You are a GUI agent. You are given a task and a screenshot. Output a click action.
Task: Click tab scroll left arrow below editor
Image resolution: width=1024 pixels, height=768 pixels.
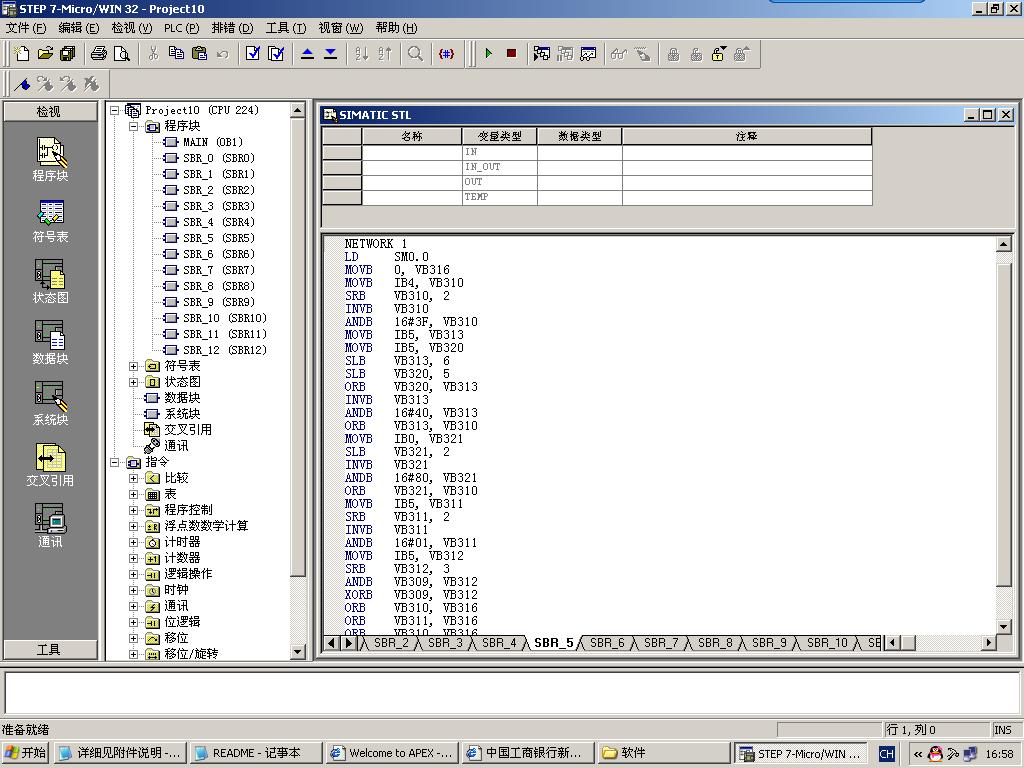(331, 643)
